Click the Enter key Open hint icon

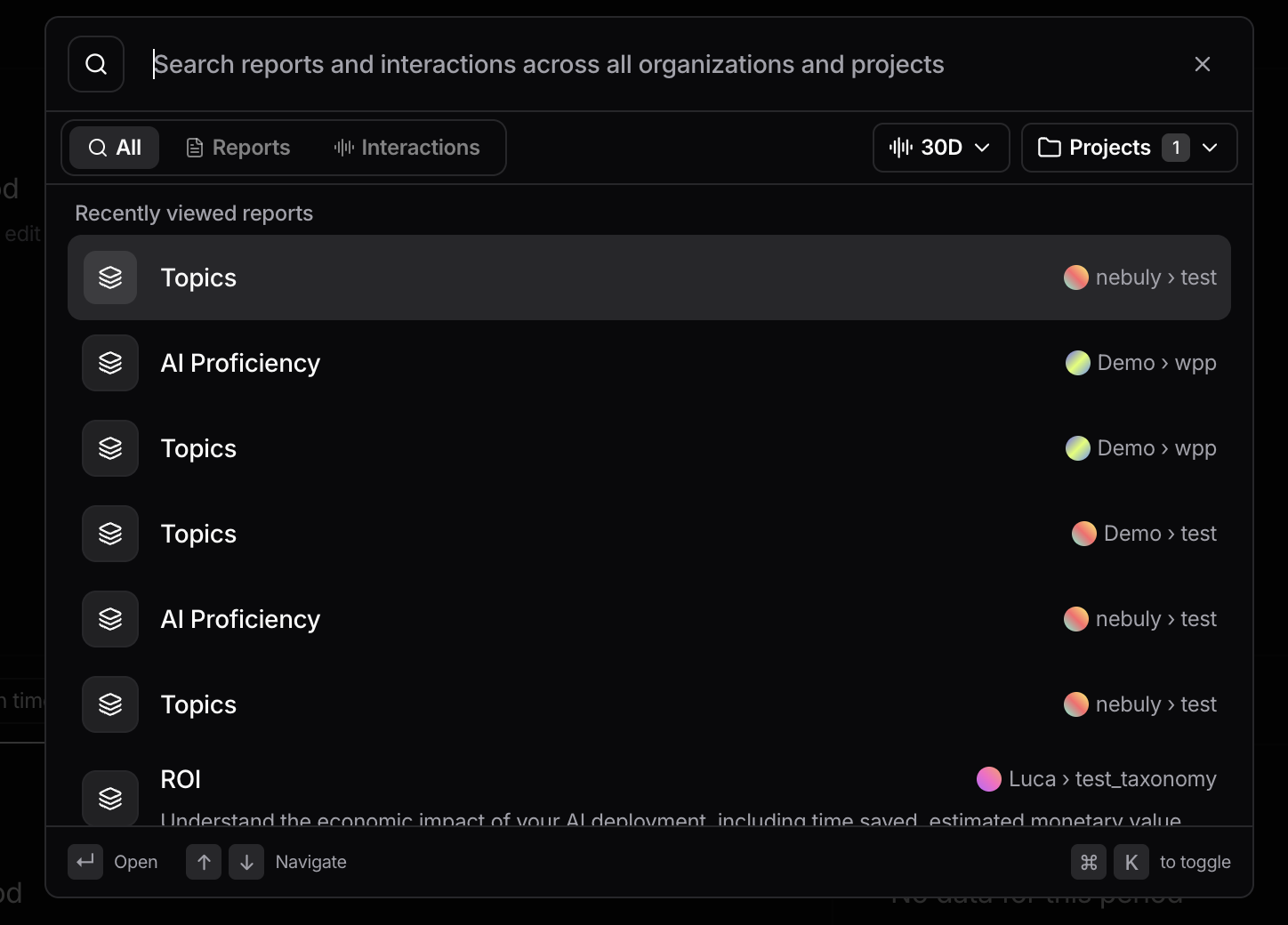pos(85,862)
